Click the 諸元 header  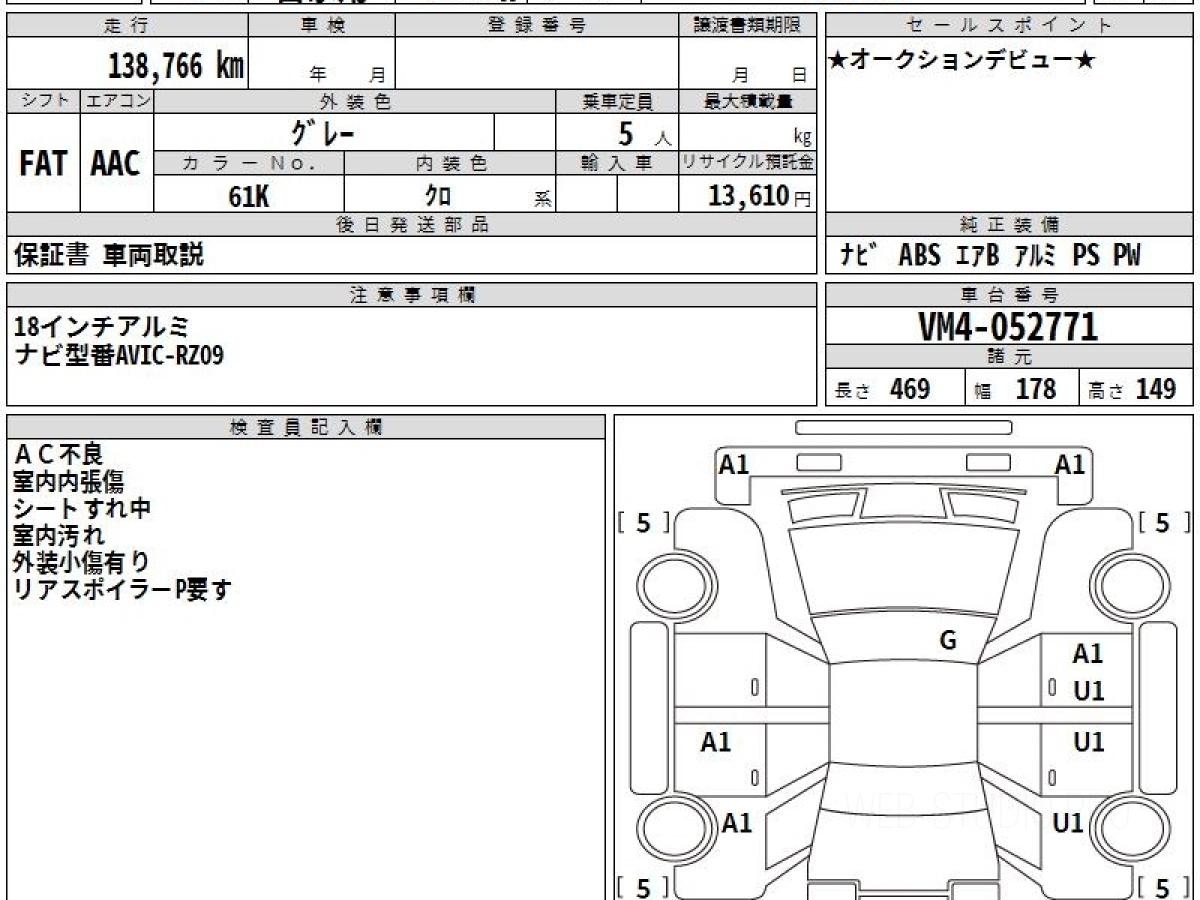tap(1010, 357)
